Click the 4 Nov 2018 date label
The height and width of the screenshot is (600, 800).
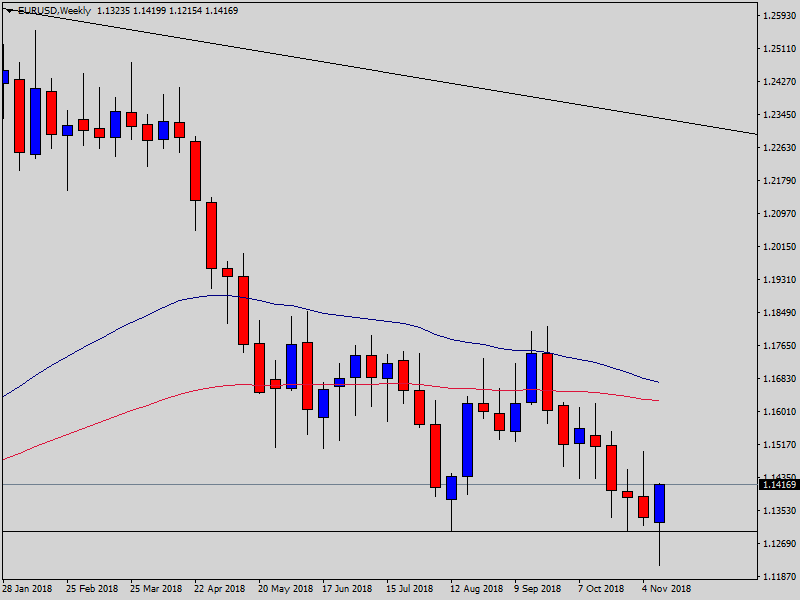666,589
